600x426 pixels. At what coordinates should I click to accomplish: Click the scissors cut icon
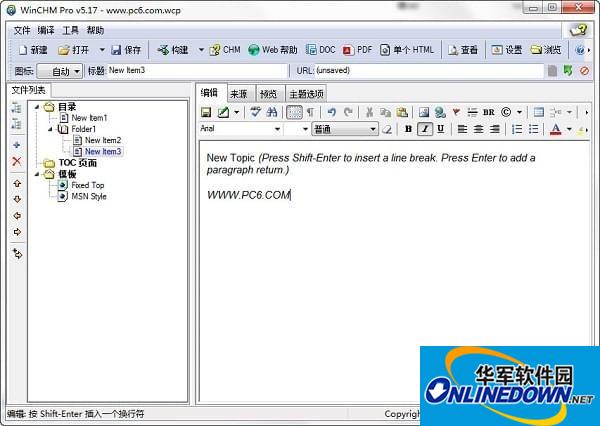[369, 112]
